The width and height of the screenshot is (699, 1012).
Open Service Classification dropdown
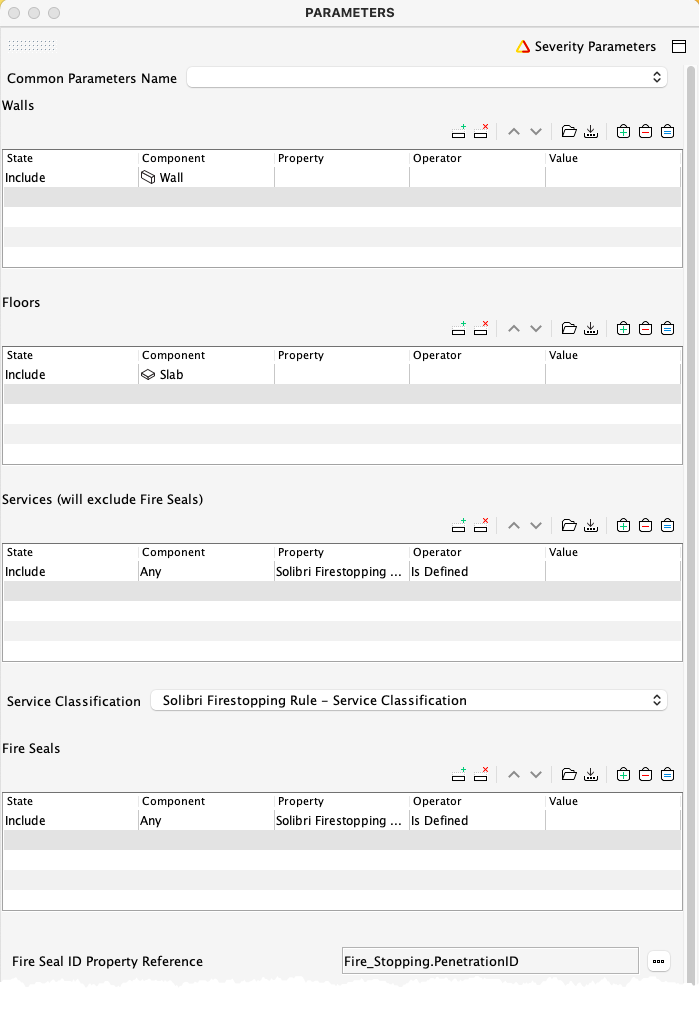pyautogui.click(x=409, y=700)
